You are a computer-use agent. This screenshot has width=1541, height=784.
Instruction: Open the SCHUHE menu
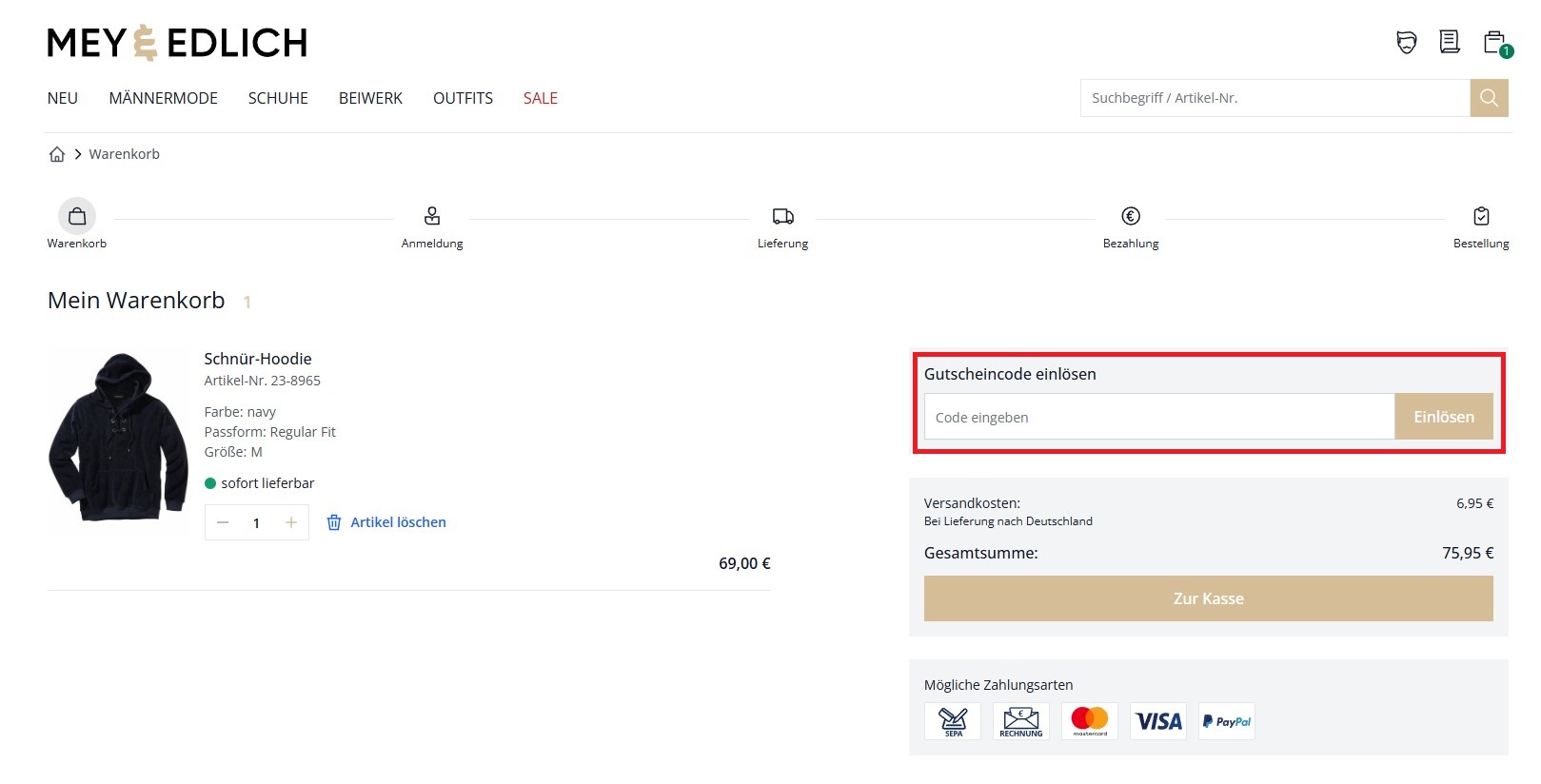click(278, 98)
